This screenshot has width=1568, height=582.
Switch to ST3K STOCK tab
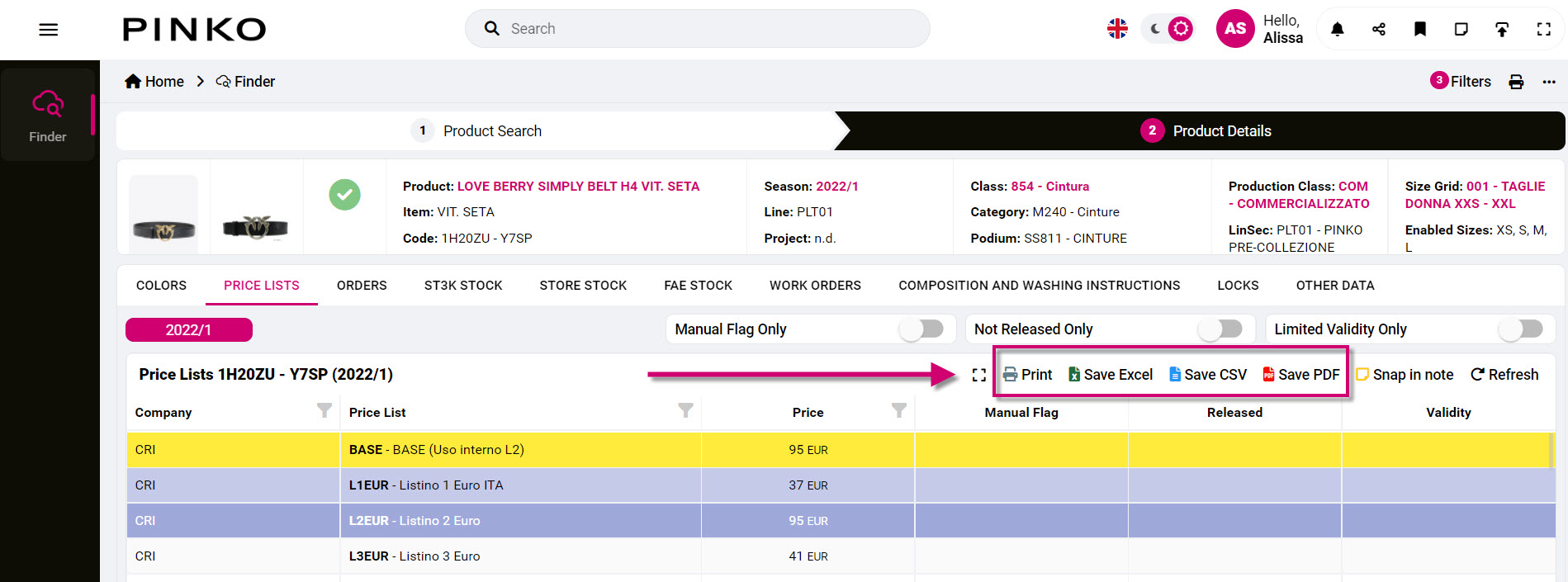463,286
